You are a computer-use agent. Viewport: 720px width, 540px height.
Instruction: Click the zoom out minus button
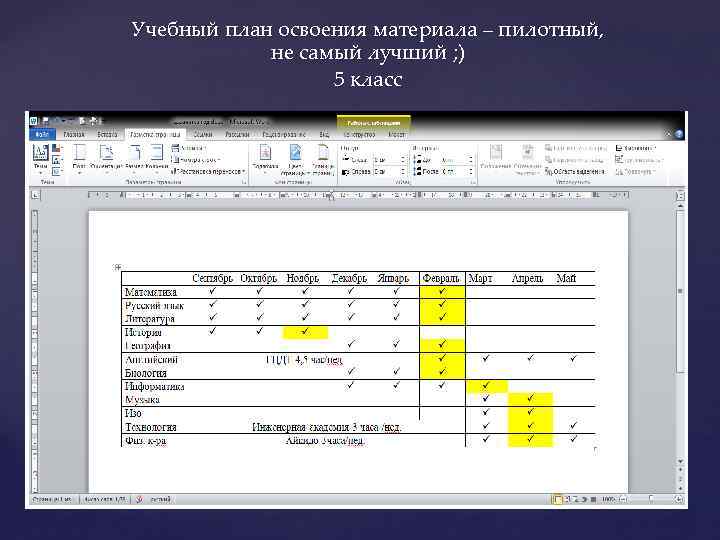tap(624, 499)
